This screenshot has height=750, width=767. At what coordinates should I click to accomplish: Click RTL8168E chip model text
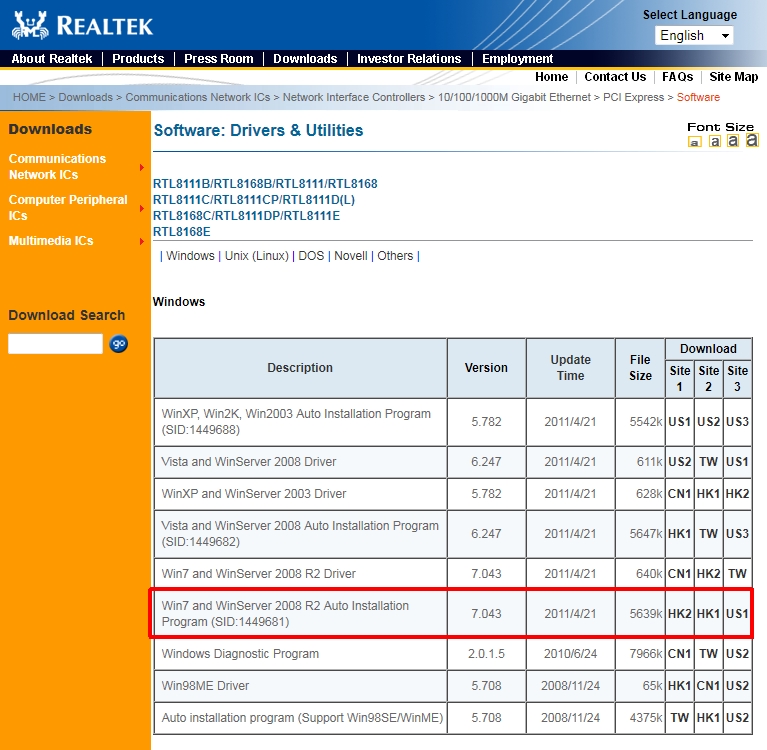181,232
